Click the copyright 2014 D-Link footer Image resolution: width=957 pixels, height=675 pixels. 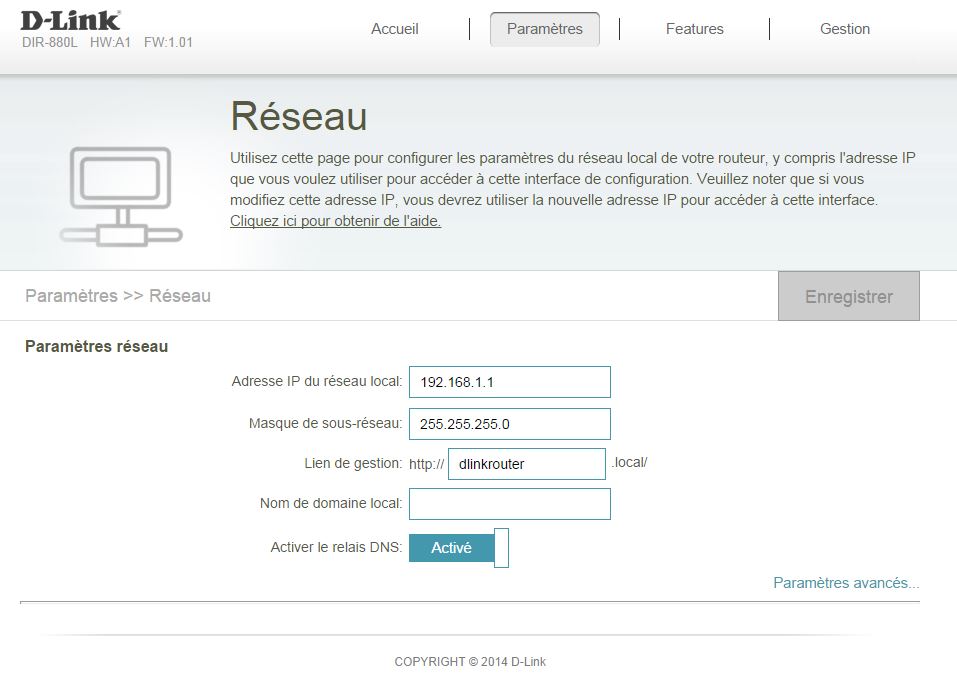click(x=470, y=661)
